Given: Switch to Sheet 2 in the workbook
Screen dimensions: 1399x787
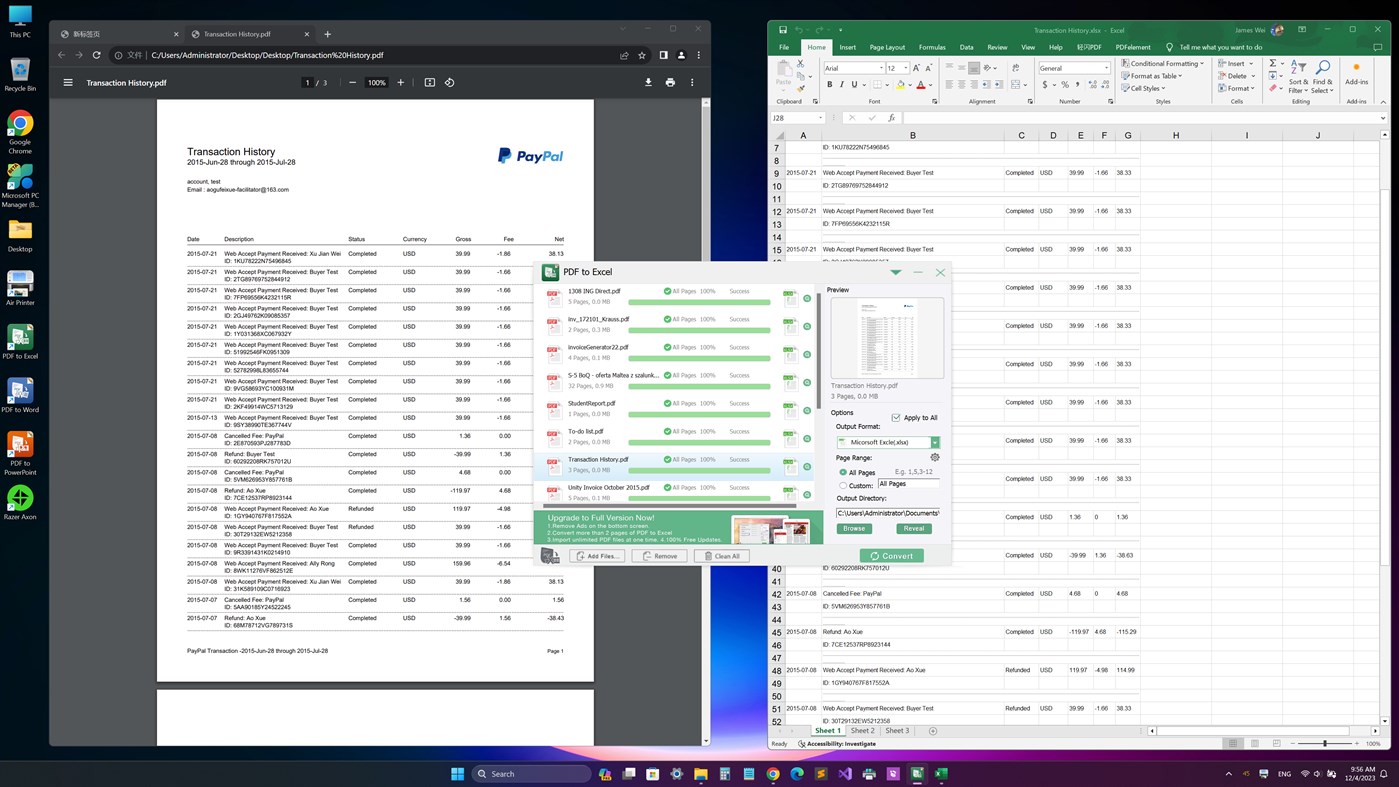Looking at the screenshot, I should [x=862, y=730].
